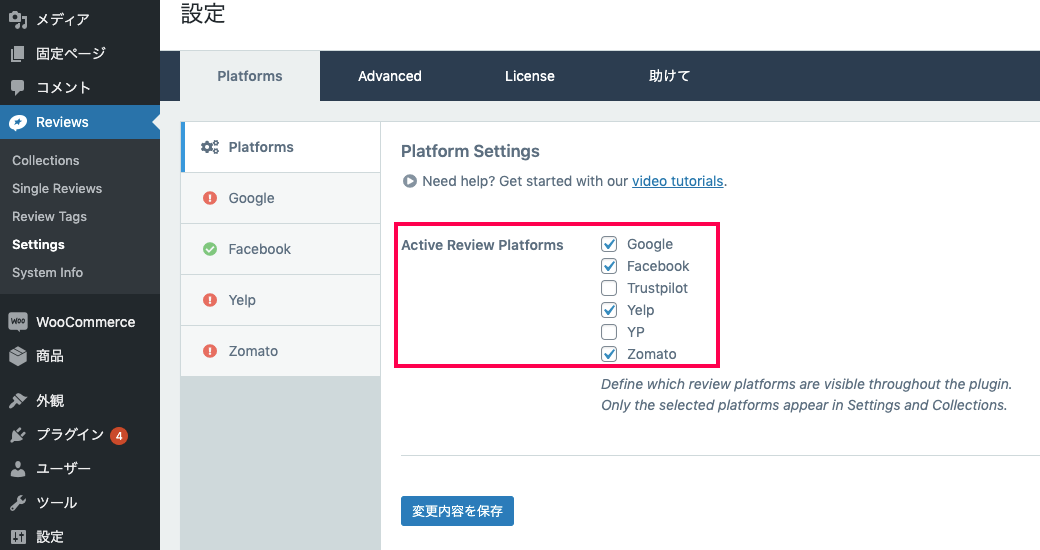The image size is (1040, 550).
Task: Open Review Tags in the submenu
Action: (x=50, y=216)
